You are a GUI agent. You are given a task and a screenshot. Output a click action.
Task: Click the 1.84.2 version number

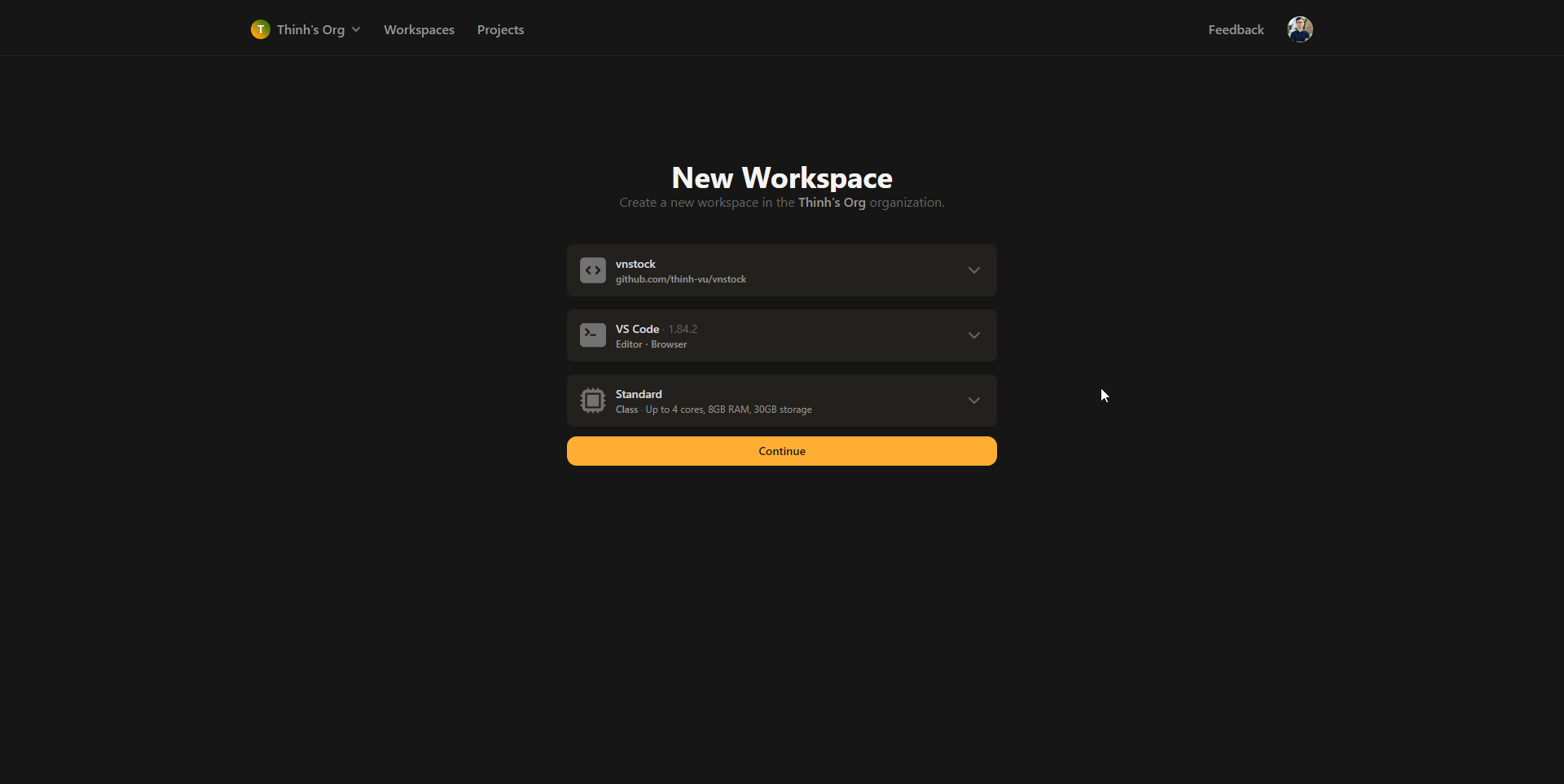pos(683,329)
